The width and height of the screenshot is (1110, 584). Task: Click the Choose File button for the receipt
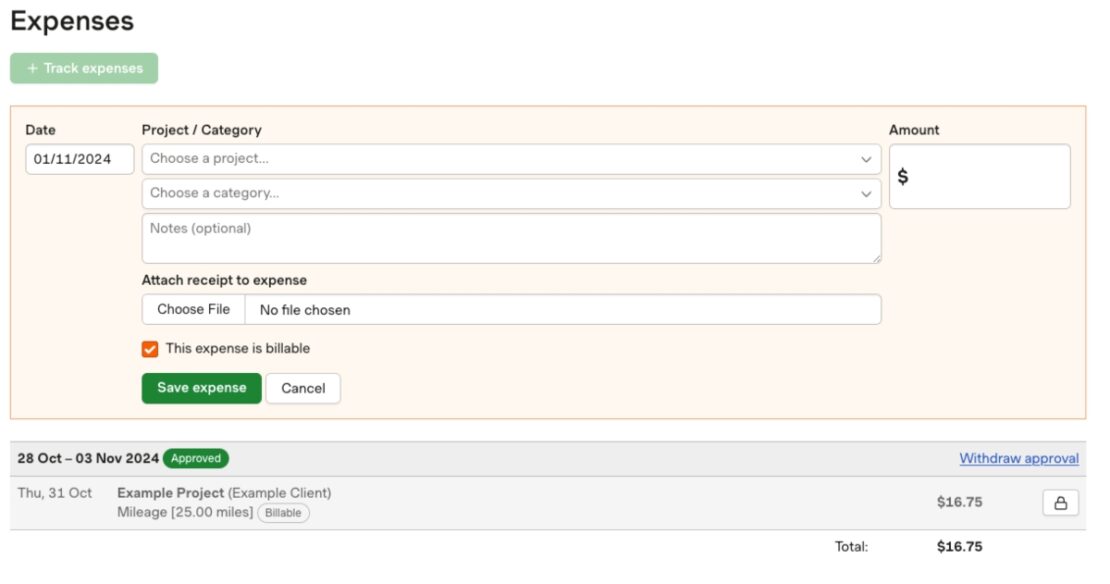(193, 310)
